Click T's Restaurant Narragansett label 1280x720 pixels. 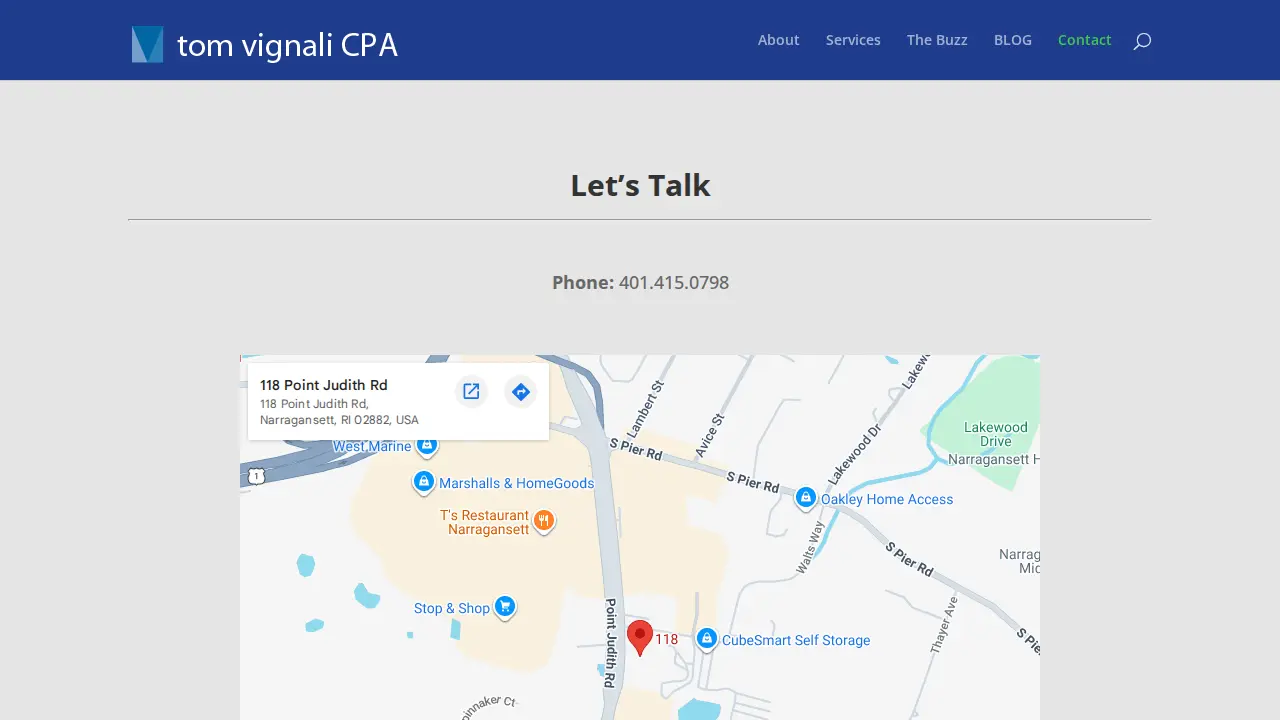(x=486, y=522)
